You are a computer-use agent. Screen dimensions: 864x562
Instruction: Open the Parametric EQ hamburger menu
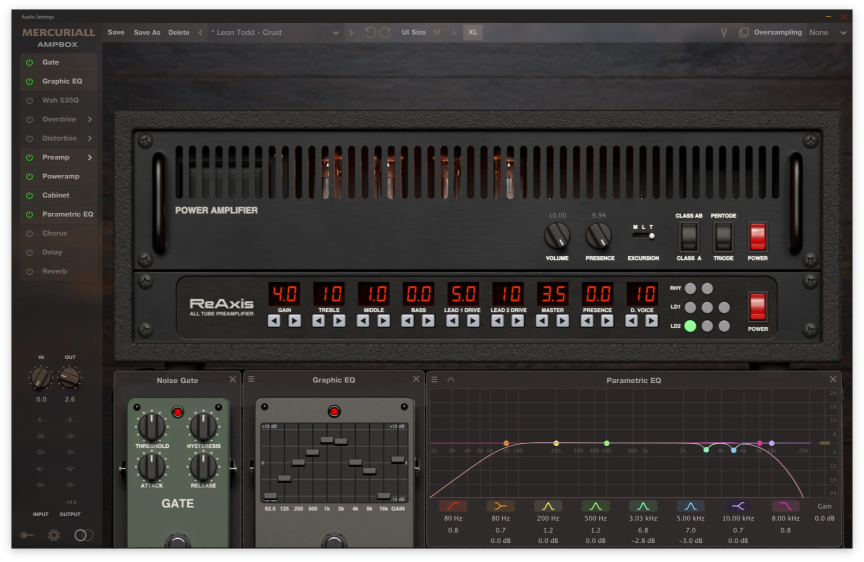pos(434,380)
